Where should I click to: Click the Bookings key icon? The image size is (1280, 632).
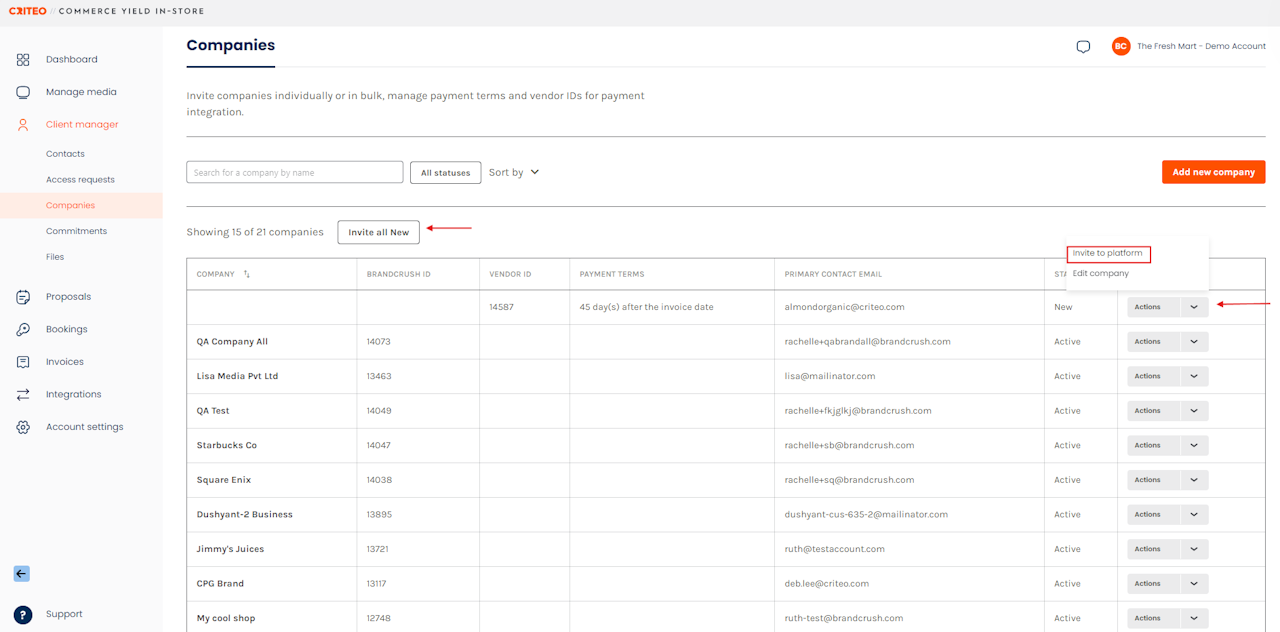tap(23, 329)
